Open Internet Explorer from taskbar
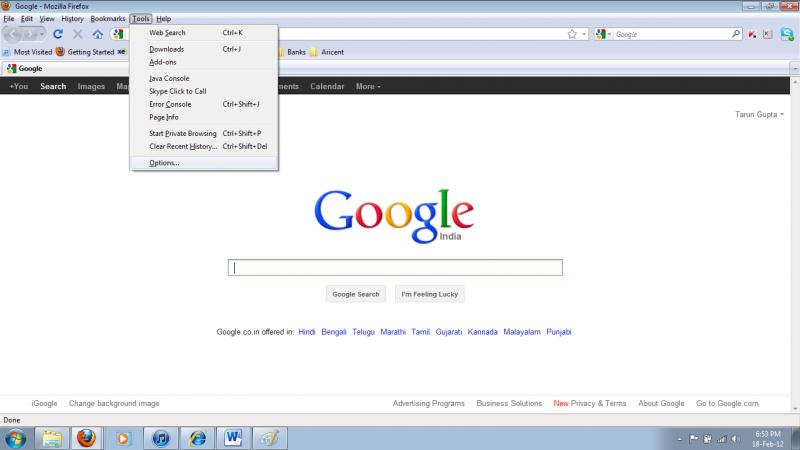The height and width of the screenshot is (450, 800). [197, 438]
